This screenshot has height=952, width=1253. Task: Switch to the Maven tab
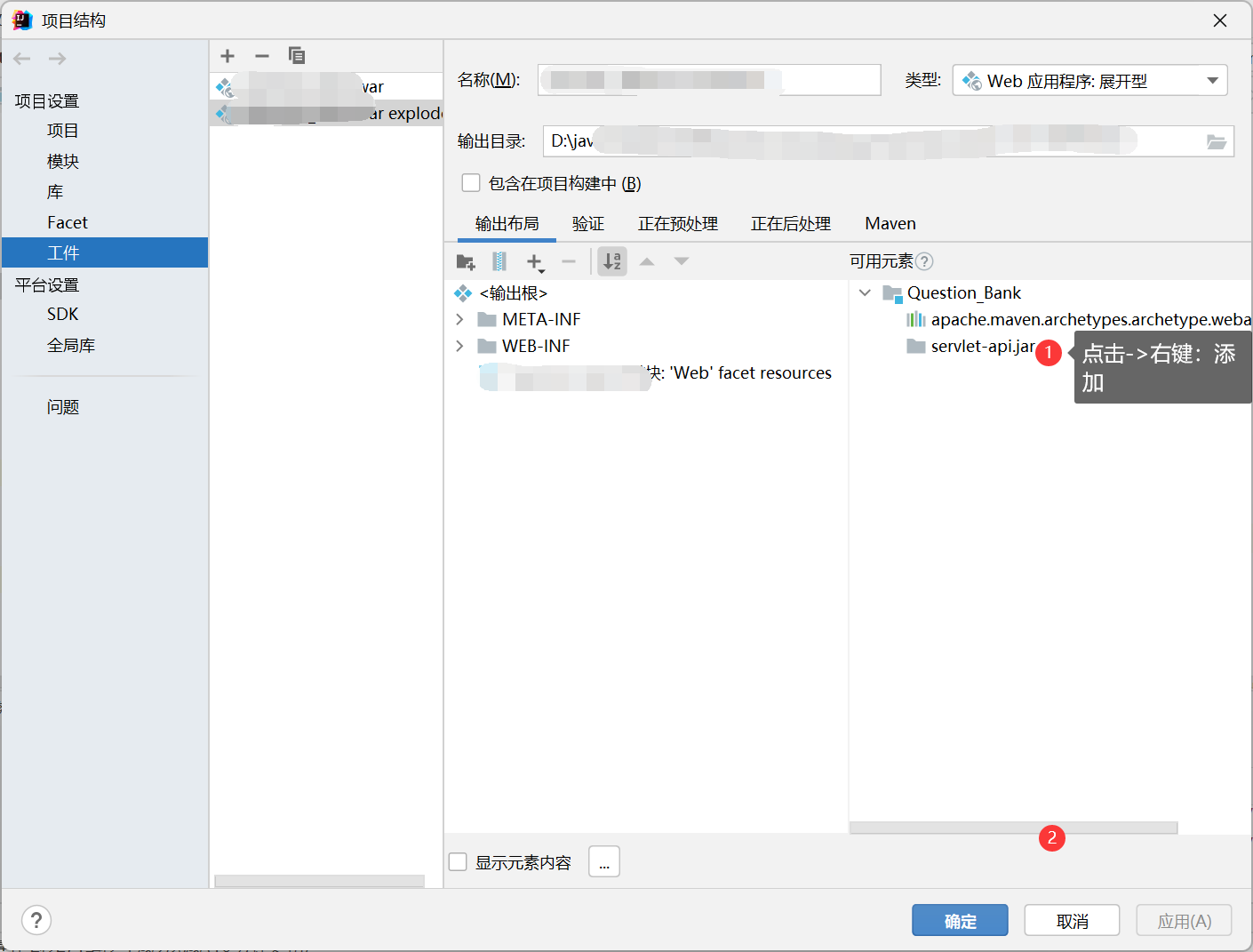pyautogui.click(x=890, y=224)
